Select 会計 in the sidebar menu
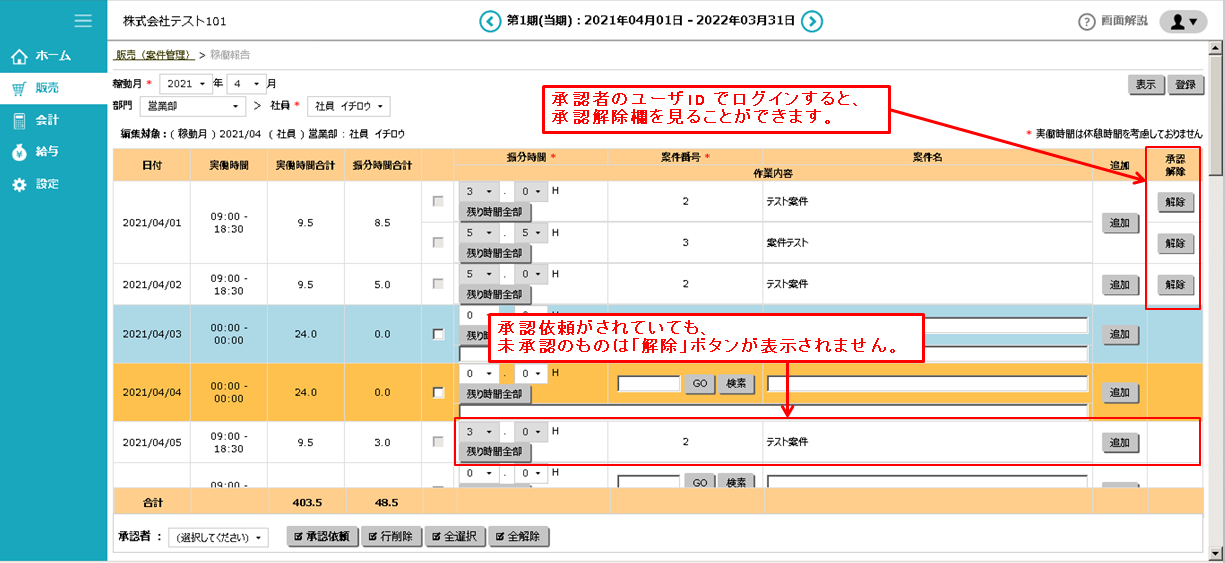The image size is (1225, 563). click(47, 120)
